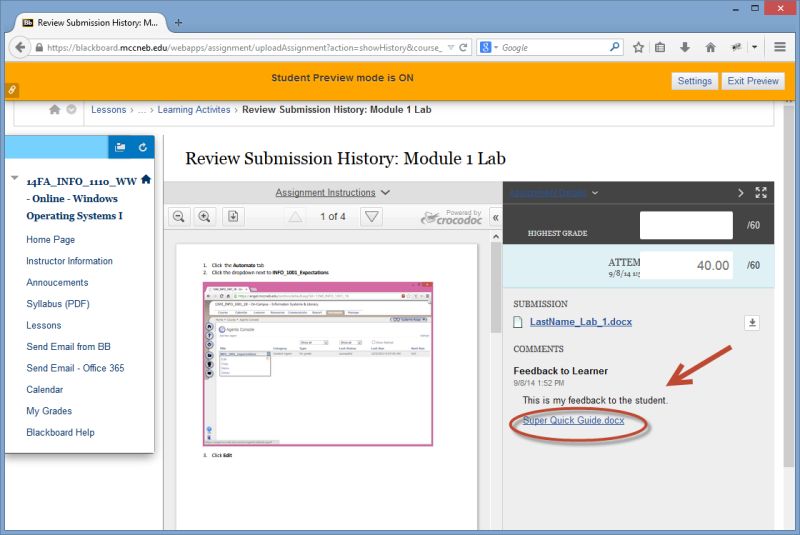
Task: Open the Lessons breadcrumb link
Action: point(108,109)
